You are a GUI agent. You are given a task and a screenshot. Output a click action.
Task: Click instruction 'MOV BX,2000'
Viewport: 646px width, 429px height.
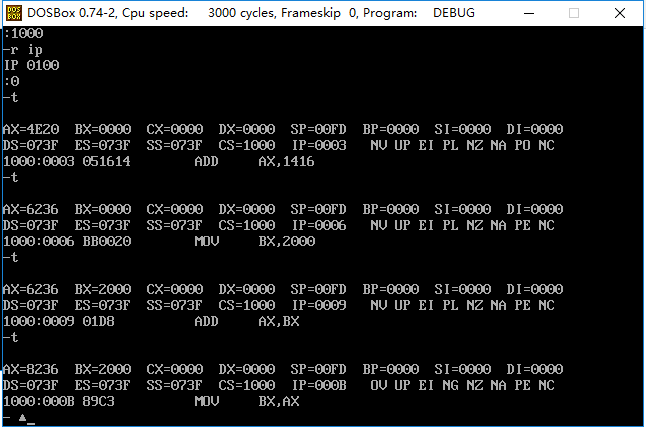click(x=255, y=241)
